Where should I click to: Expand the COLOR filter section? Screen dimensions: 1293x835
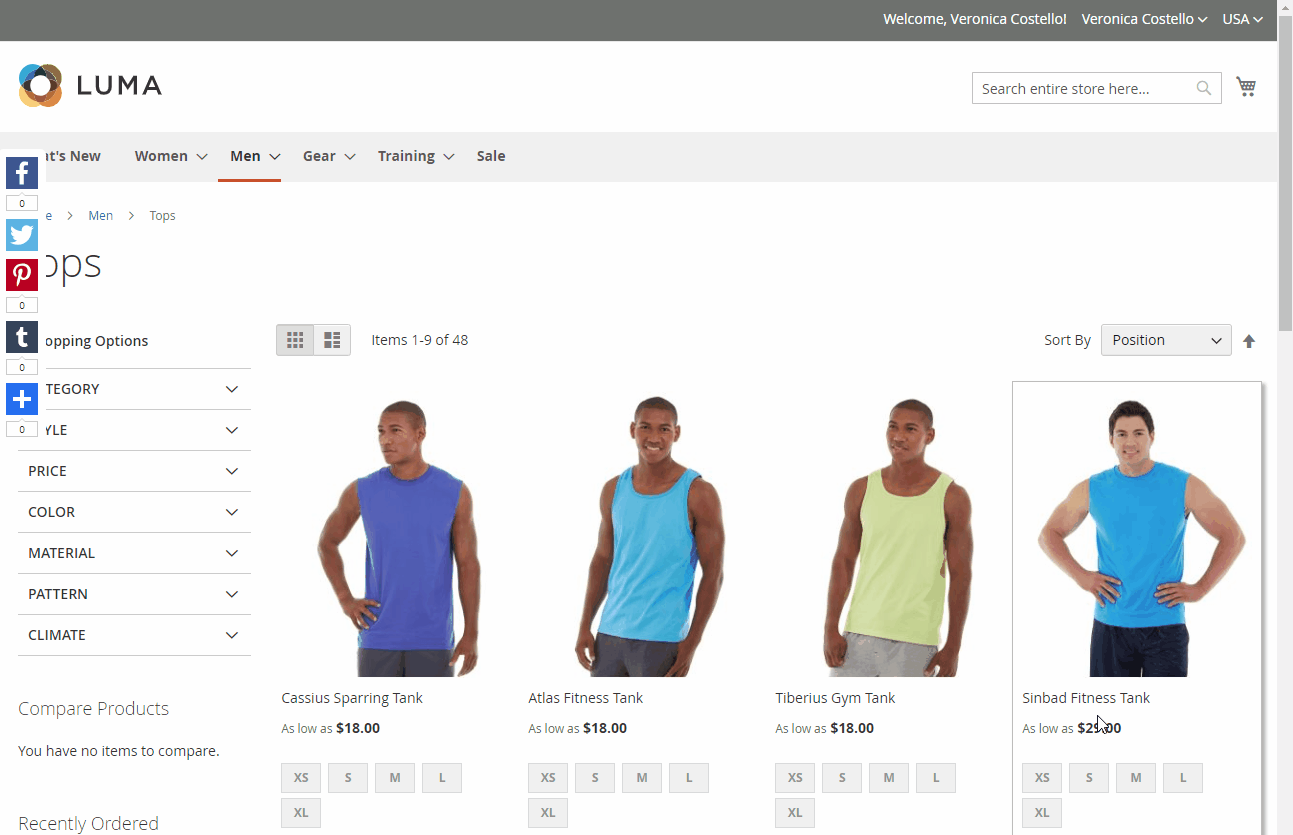(x=134, y=512)
